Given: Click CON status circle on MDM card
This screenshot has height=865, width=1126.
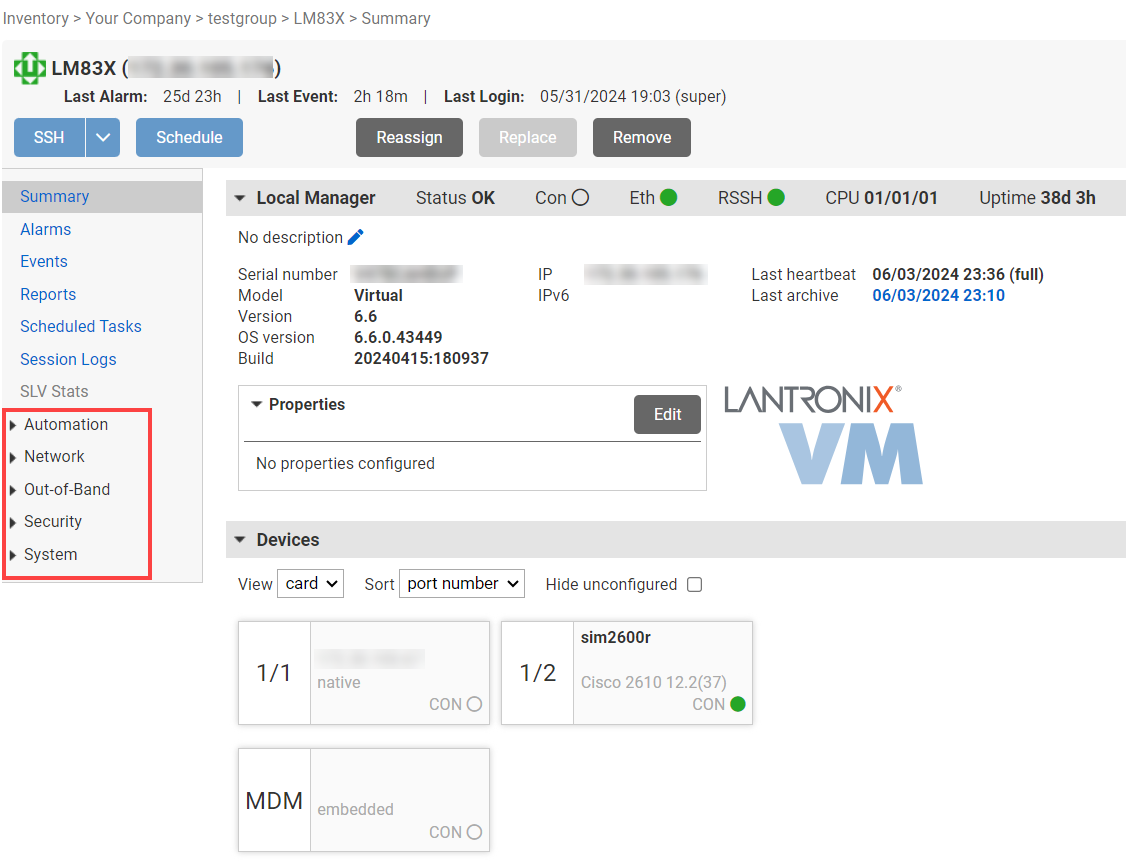Looking at the screenshot, I should coord(474,832).
